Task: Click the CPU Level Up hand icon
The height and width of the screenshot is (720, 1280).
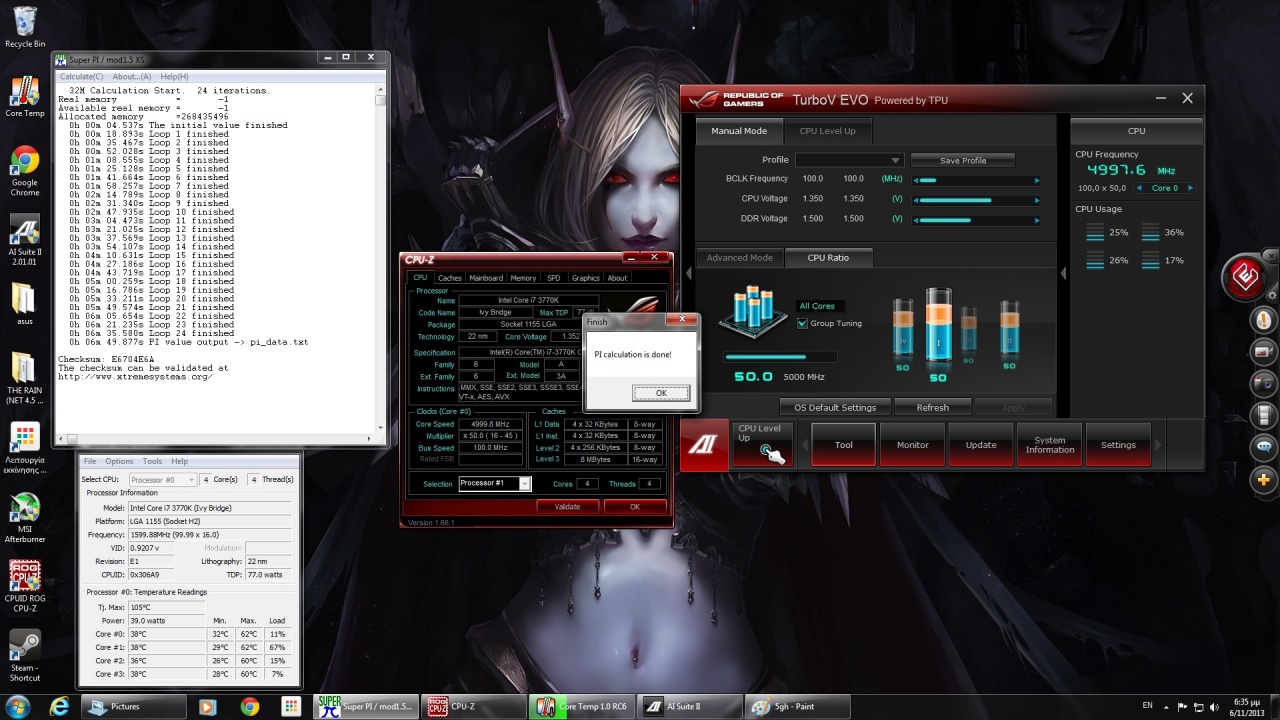Action: (x=773, y=455)
